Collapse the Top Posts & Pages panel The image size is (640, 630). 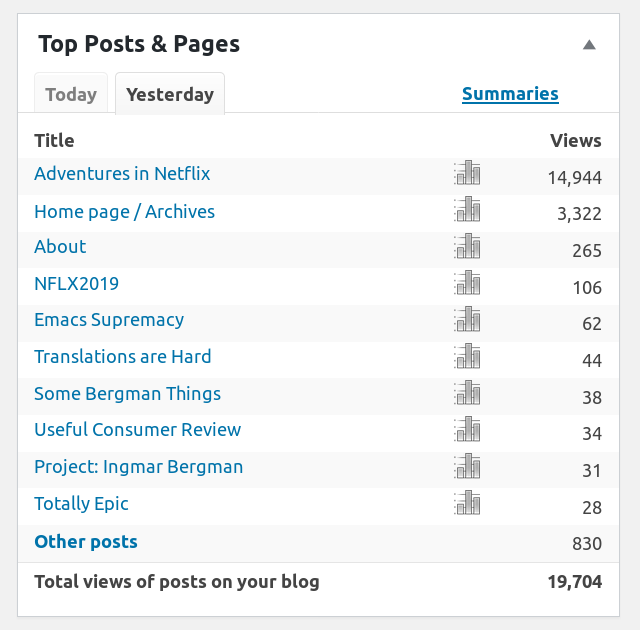click(589, 45)
